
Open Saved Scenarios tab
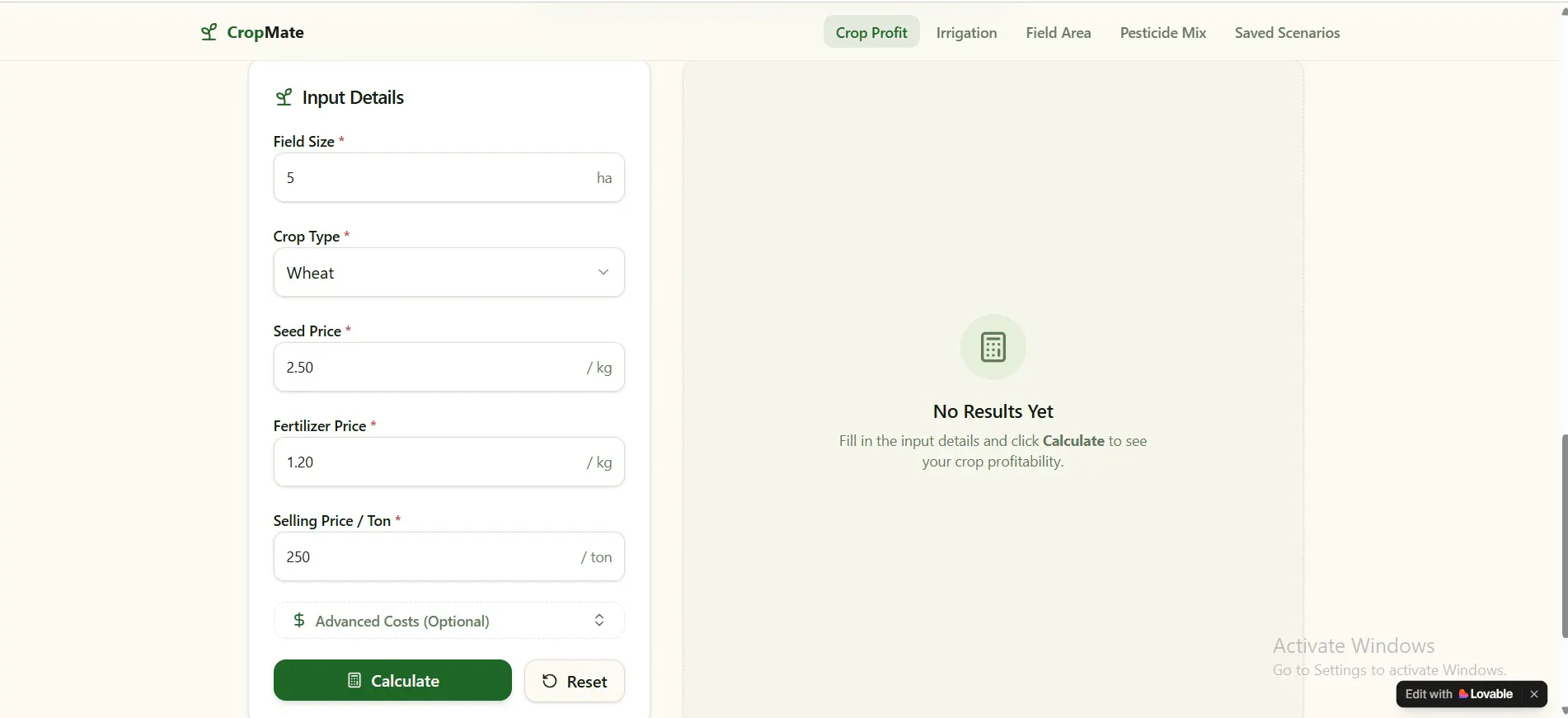point(1287,32)
